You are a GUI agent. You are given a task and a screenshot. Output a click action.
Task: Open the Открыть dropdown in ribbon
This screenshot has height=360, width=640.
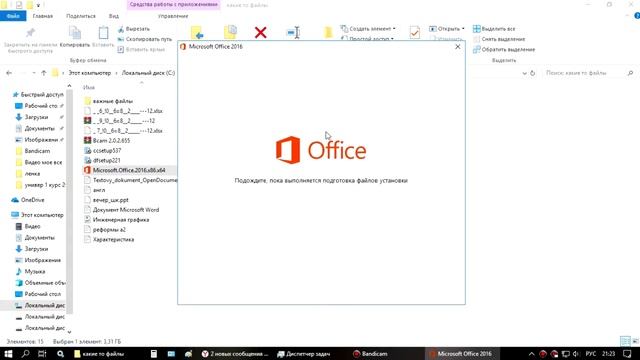click(x=447, y=29)
